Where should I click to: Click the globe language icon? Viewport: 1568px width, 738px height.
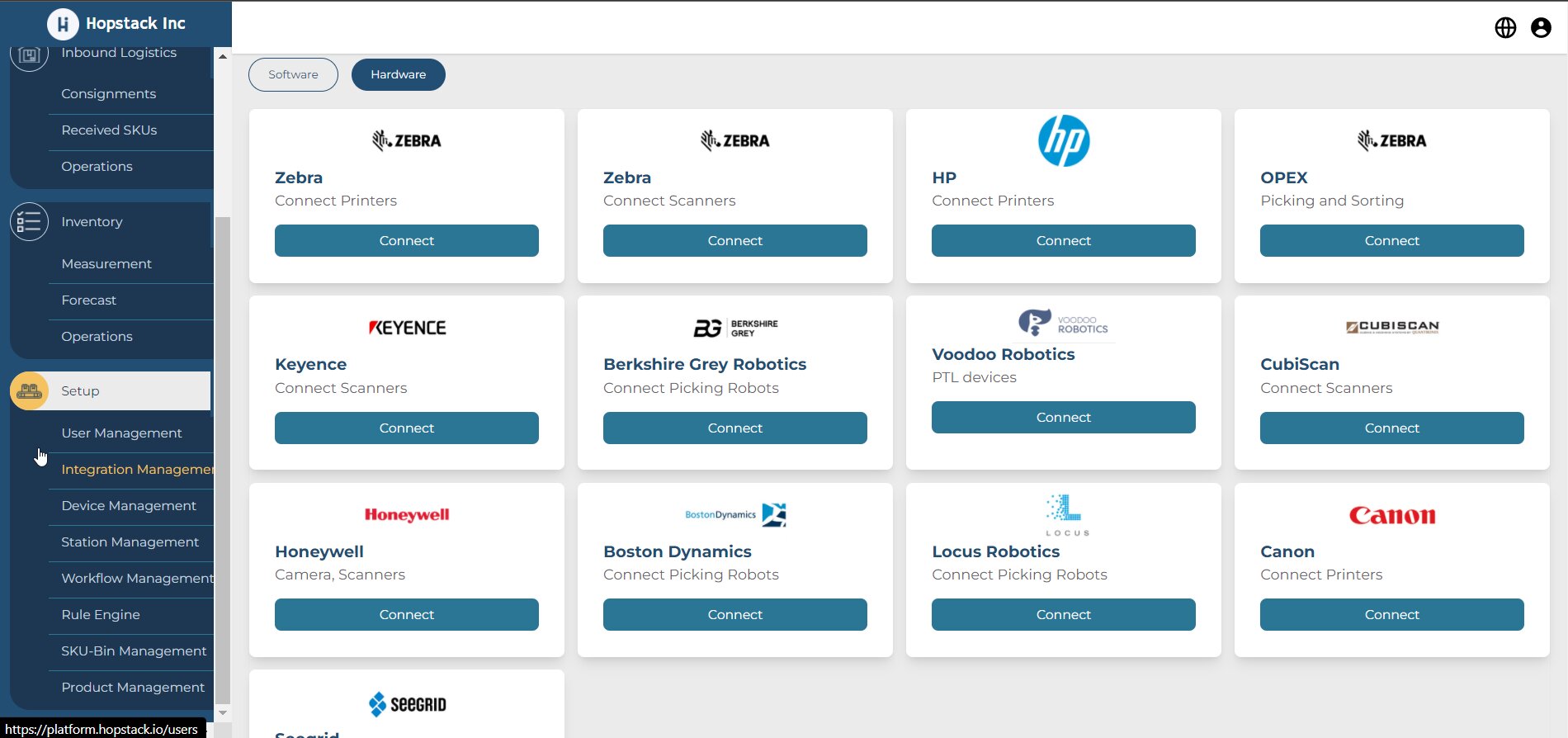point(1505,27)
